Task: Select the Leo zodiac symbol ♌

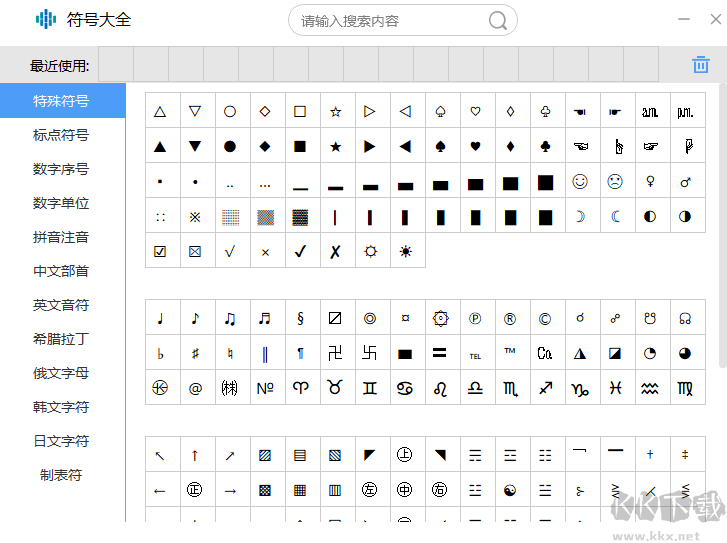Action: click(x=440, y=388)
